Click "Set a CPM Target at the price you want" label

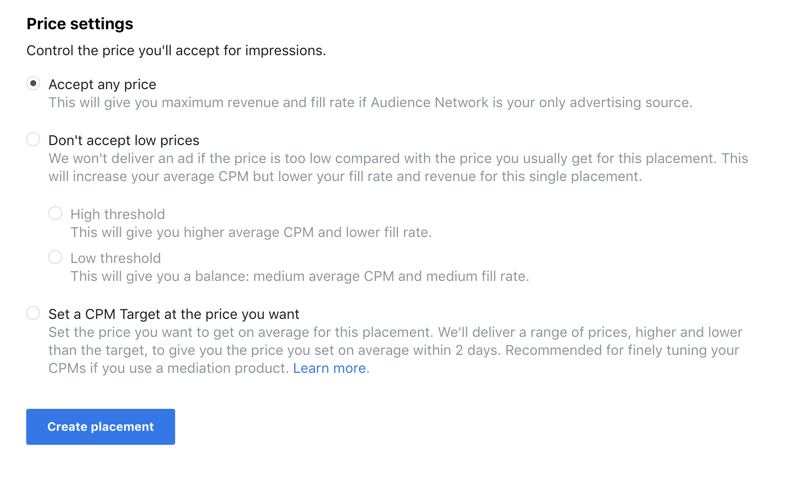(174, 314)
